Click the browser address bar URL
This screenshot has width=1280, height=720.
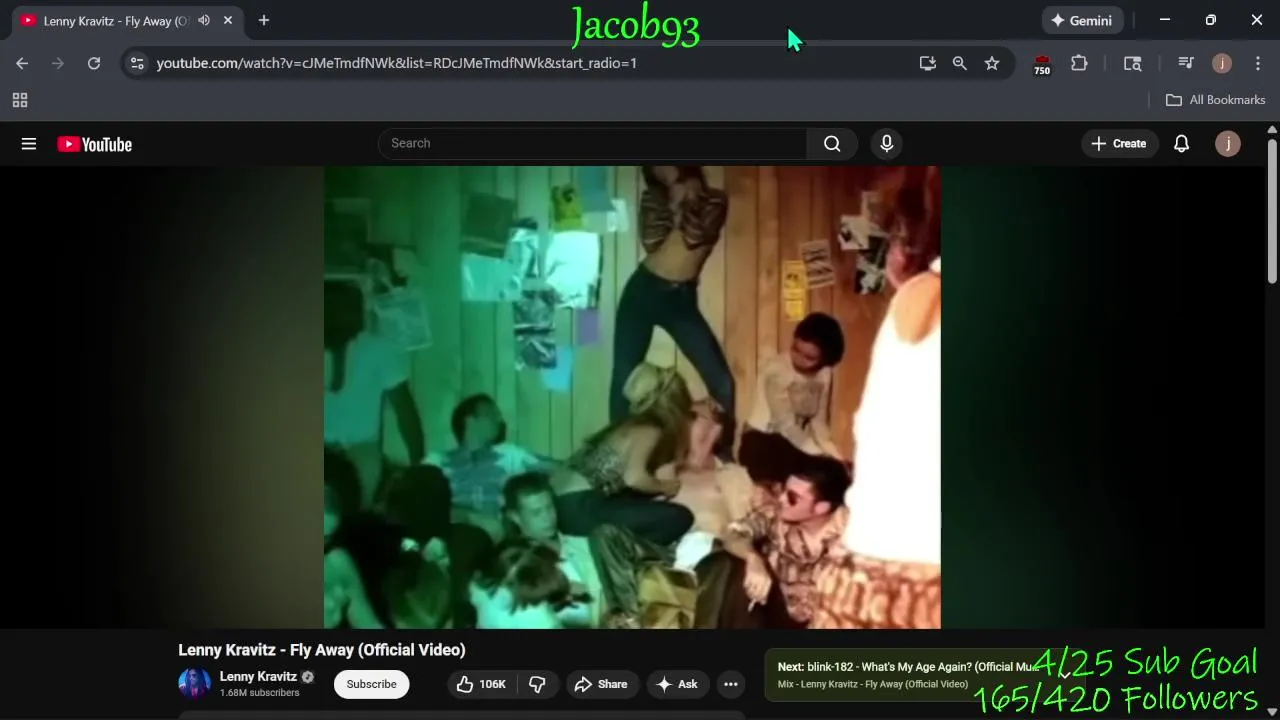(397, 63)
